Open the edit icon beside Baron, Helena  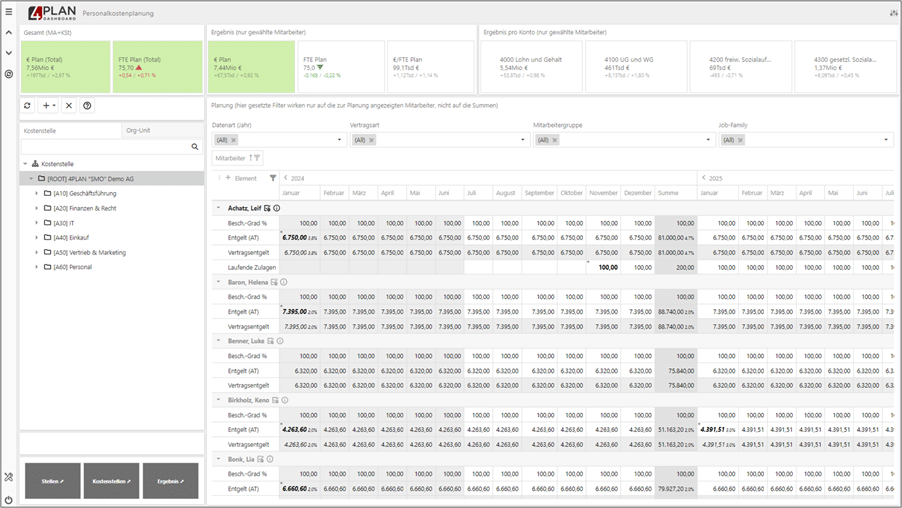pos(274,282)
